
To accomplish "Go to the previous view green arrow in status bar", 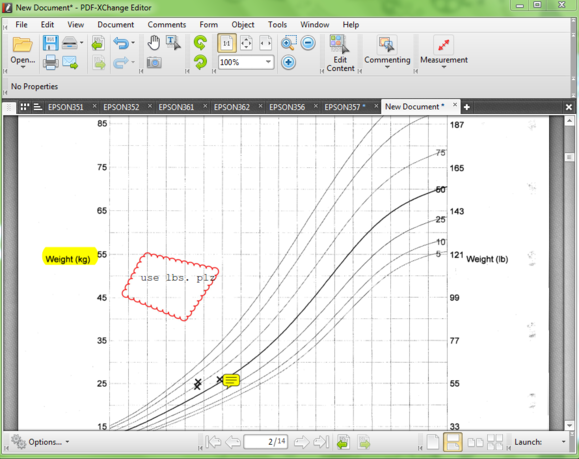I will (344, 442).
